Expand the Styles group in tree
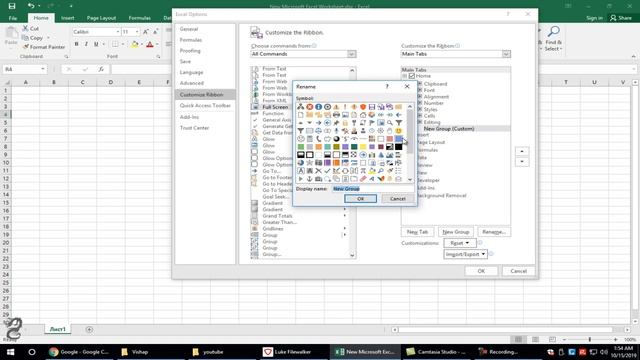 pyautogui.click(x=420, y=109)
